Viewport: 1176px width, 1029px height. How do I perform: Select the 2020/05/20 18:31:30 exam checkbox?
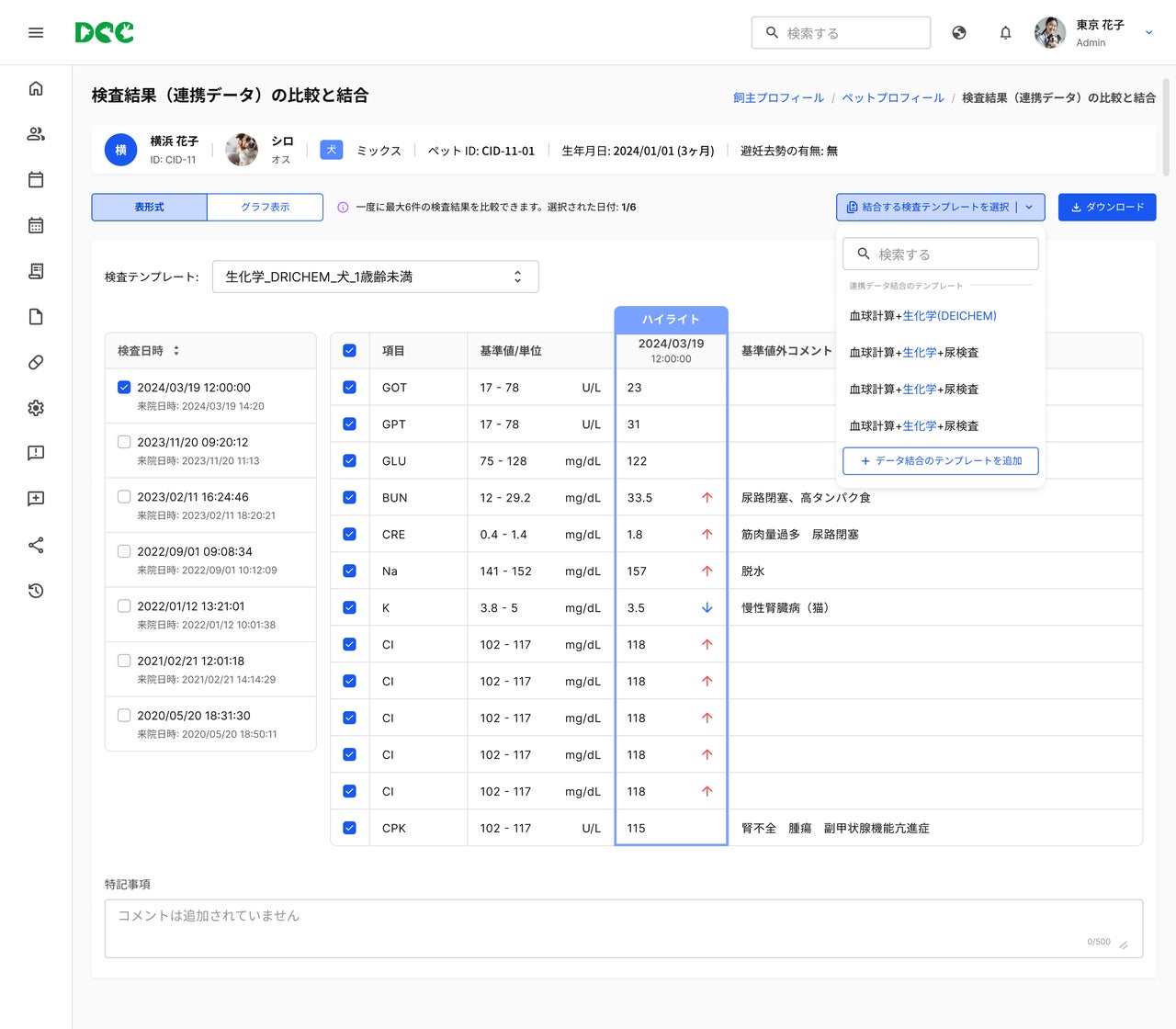pyautogui.click(x=124, y=716)
